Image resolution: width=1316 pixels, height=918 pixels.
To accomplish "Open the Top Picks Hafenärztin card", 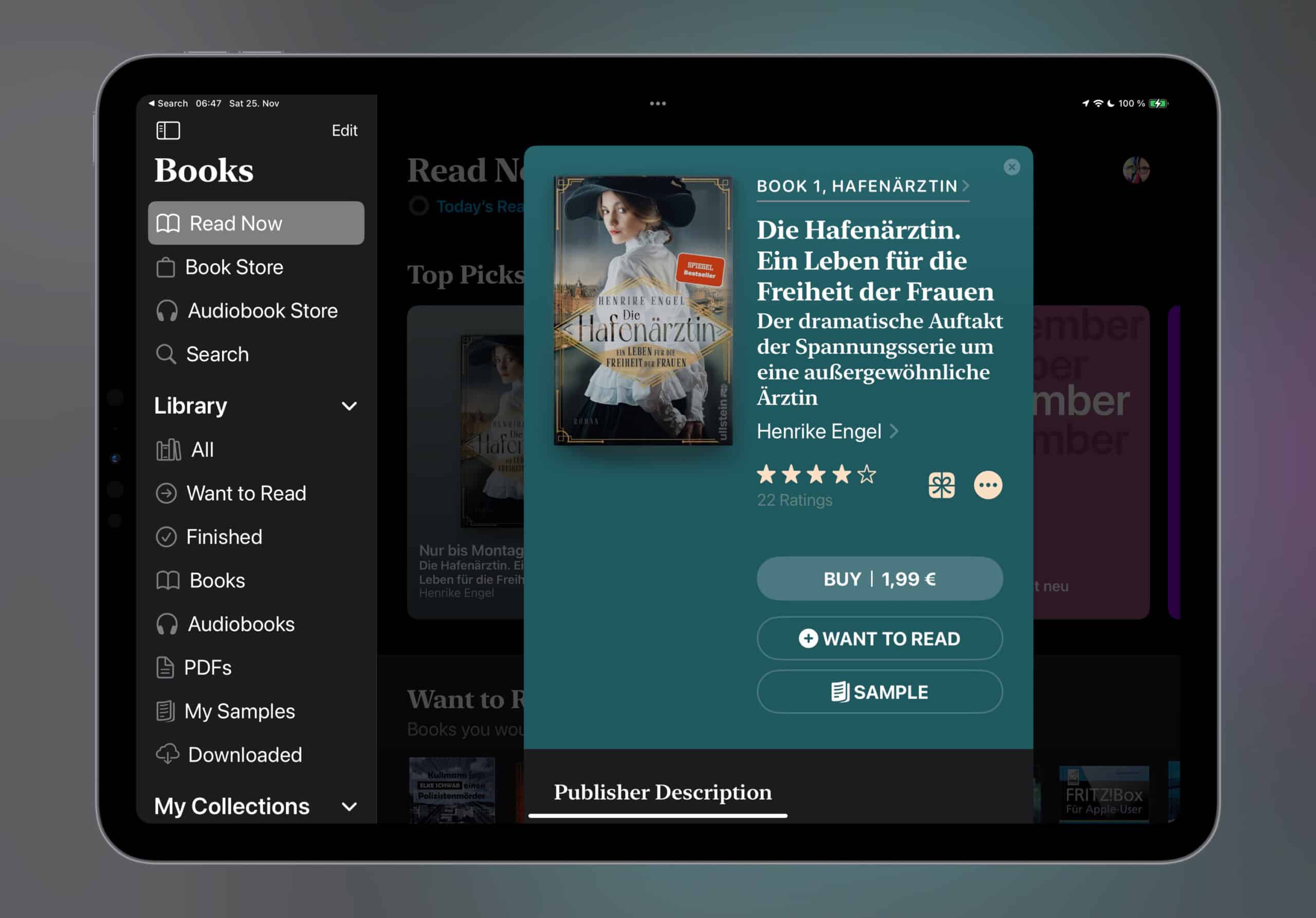I will click(x=465, y=462).
